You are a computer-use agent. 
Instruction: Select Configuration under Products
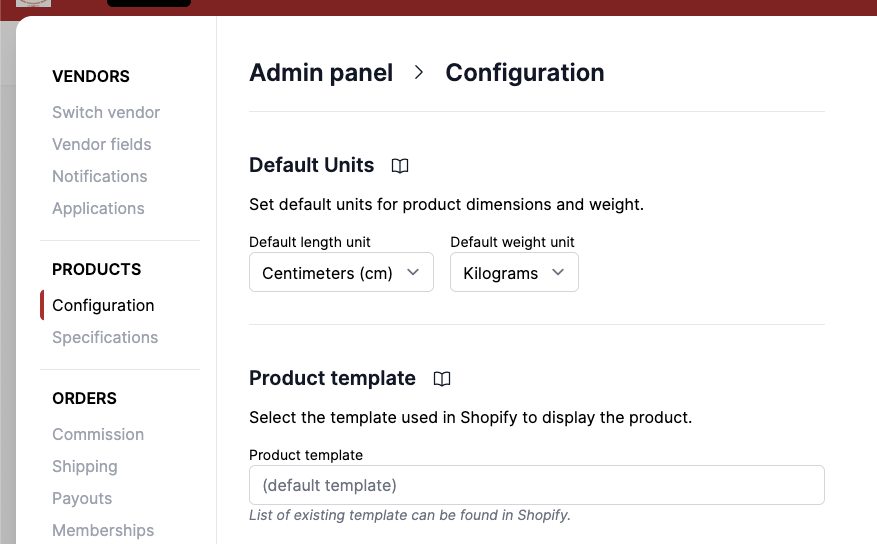coord(103,306)
